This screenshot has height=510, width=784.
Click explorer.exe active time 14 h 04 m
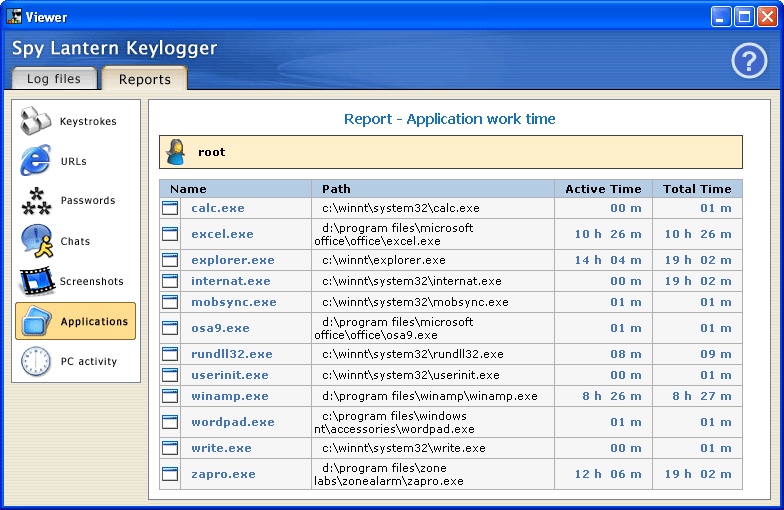pyautogui.click(x=608, y=260)
